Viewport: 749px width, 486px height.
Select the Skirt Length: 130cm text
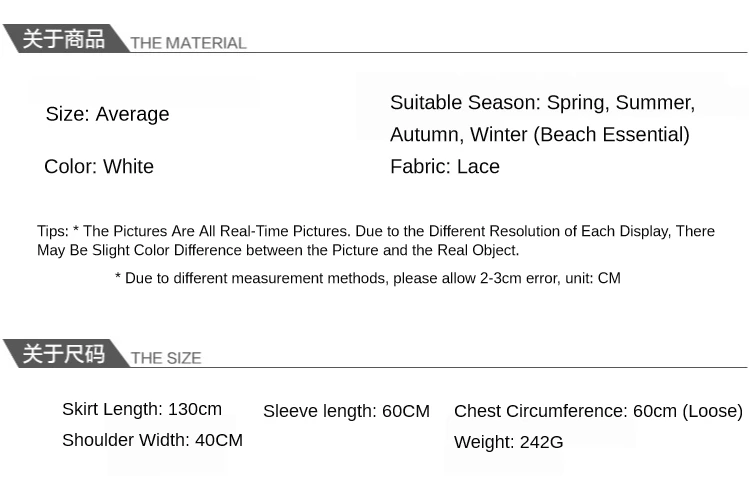[x=142, y=409]
